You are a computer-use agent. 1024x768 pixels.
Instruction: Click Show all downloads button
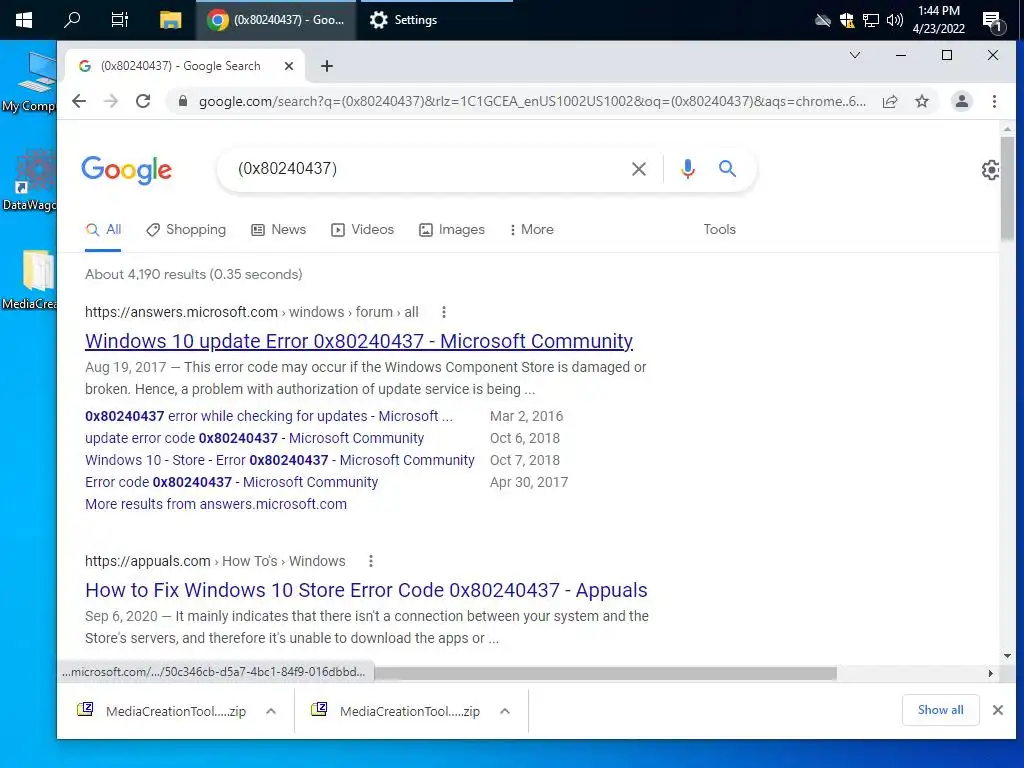940,710
